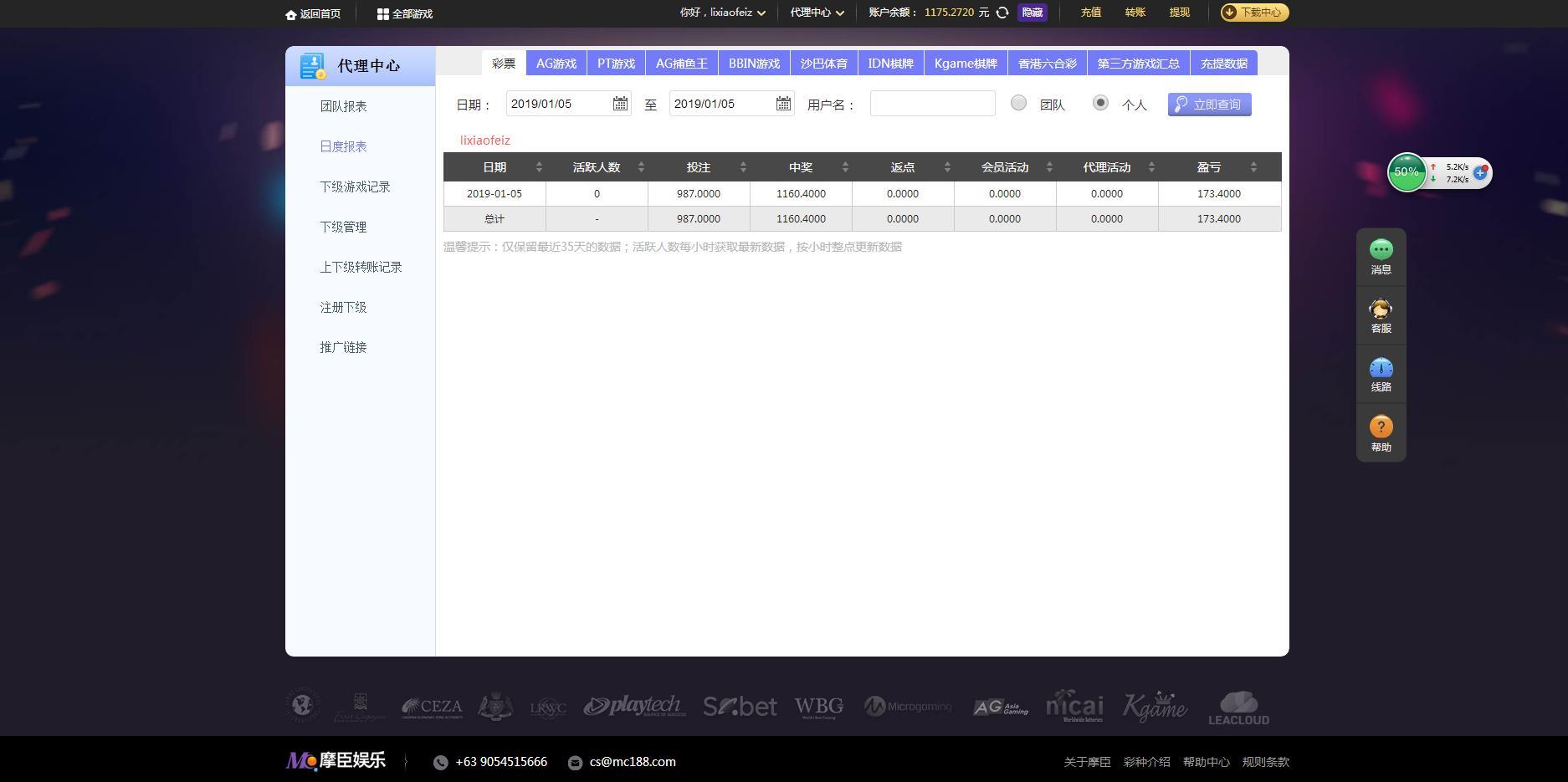This screenshot has height=782, width=1568.
Task: Open the 香港六合彩 tab
Action: pyautogui.click(x=1047, y=62)
